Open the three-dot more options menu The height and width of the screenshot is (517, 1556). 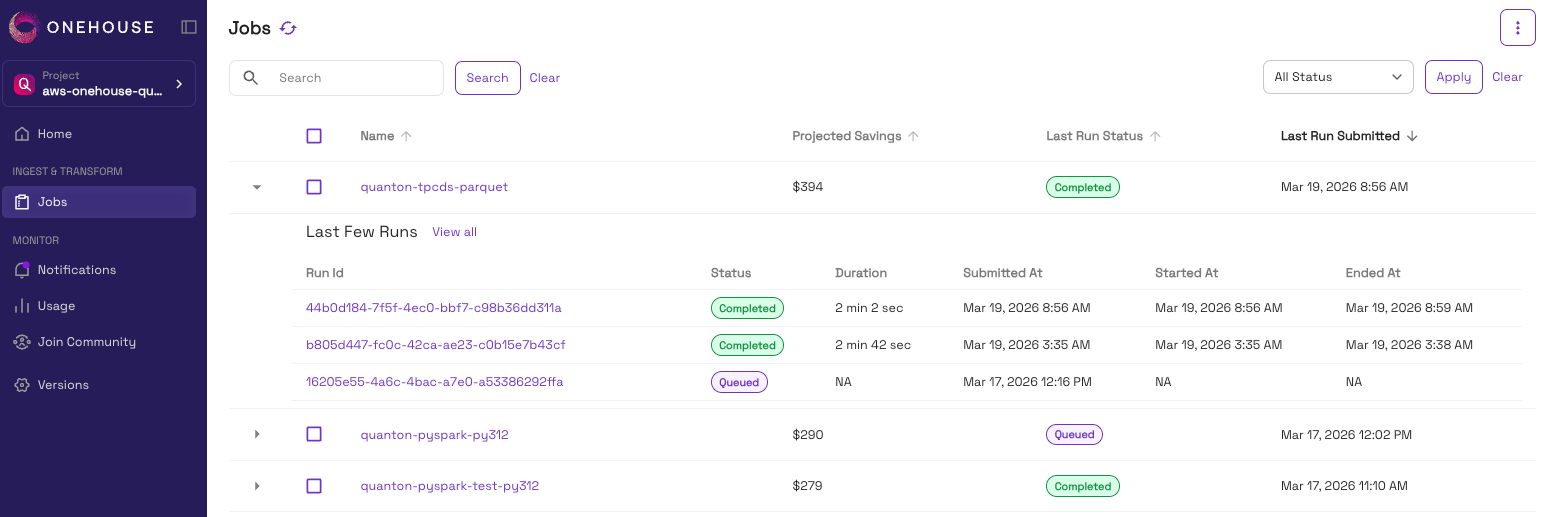pos(1517,27)
